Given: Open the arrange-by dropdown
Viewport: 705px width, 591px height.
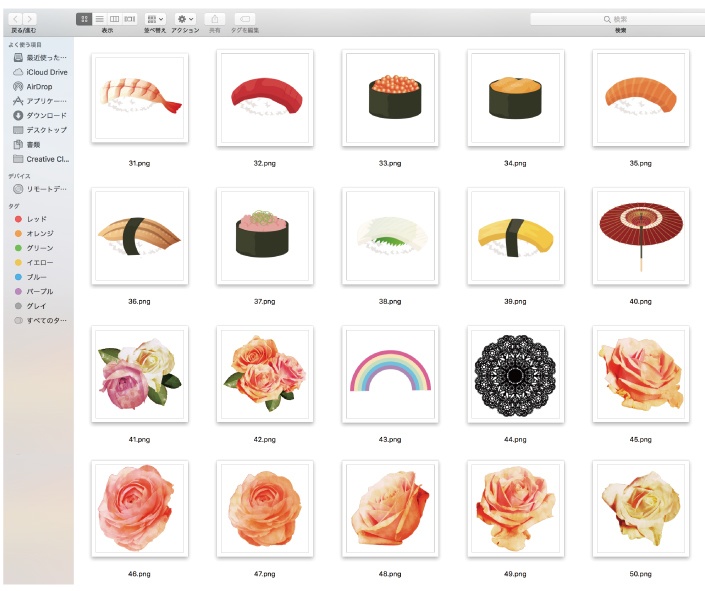Looking at the screenshot, I should pos(155,19).
